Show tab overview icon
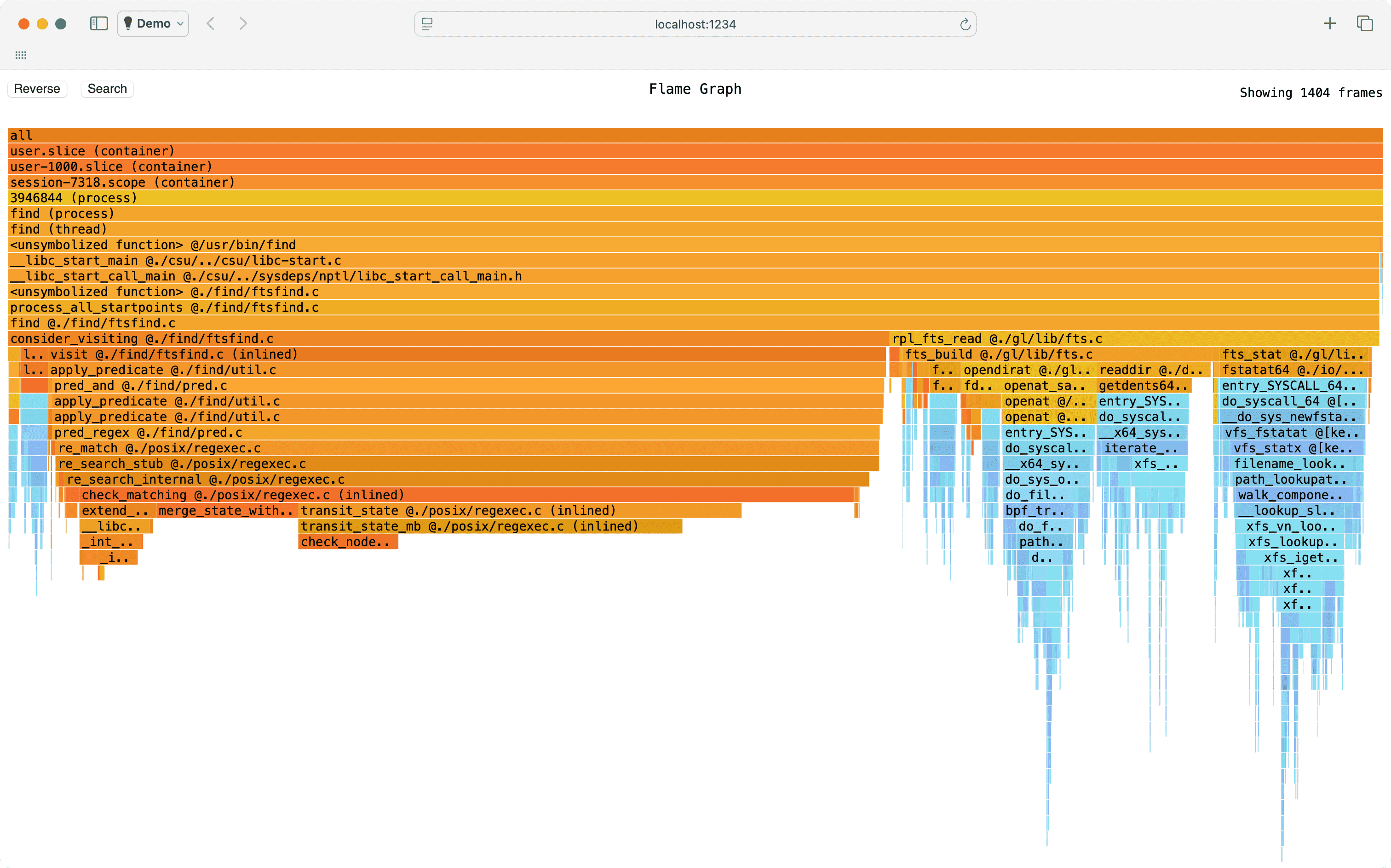Viewport: 1391px width, 868px height. tap(1365, 23)
